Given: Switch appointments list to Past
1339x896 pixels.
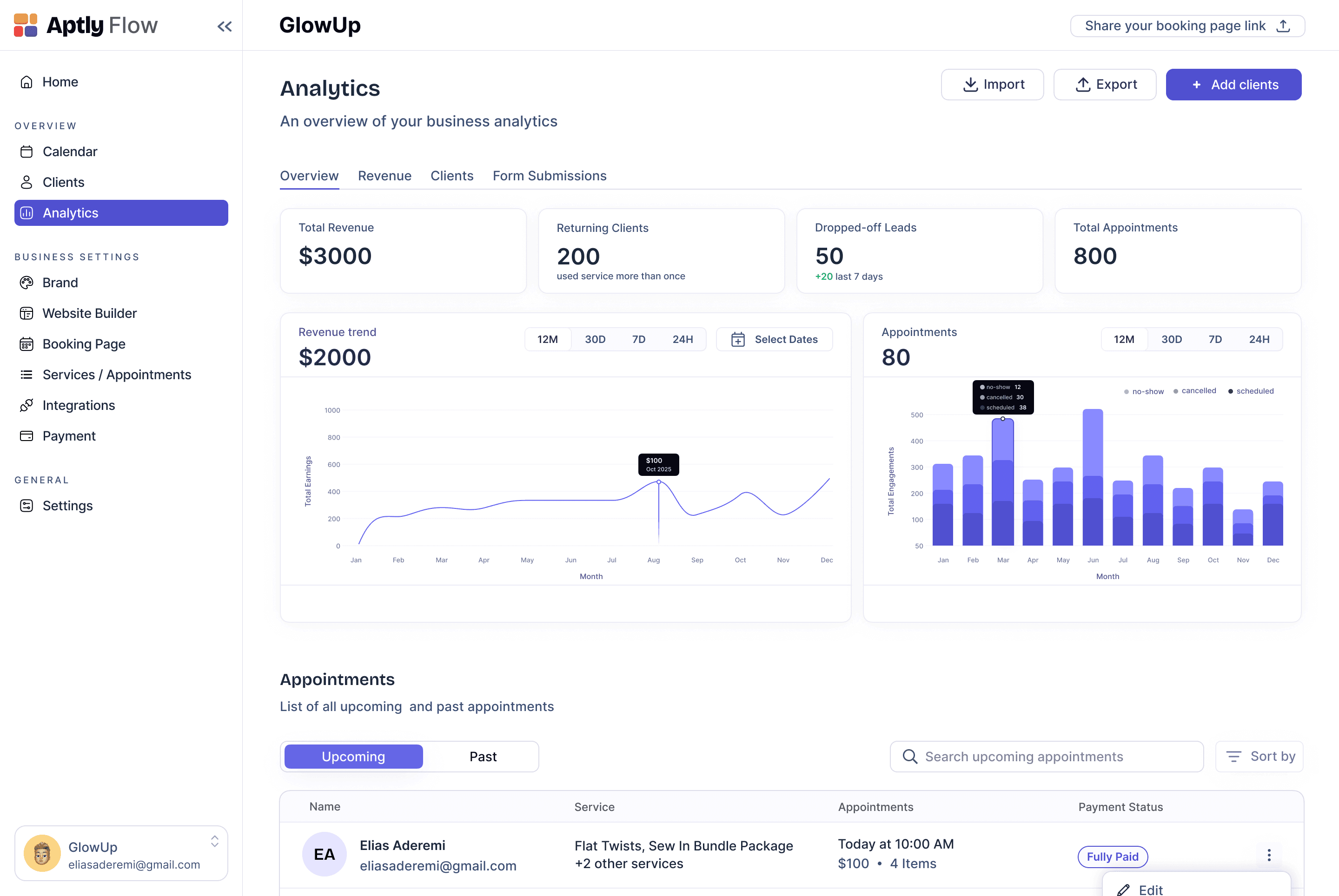Looking at the screenshot, I should pos(483,757).
